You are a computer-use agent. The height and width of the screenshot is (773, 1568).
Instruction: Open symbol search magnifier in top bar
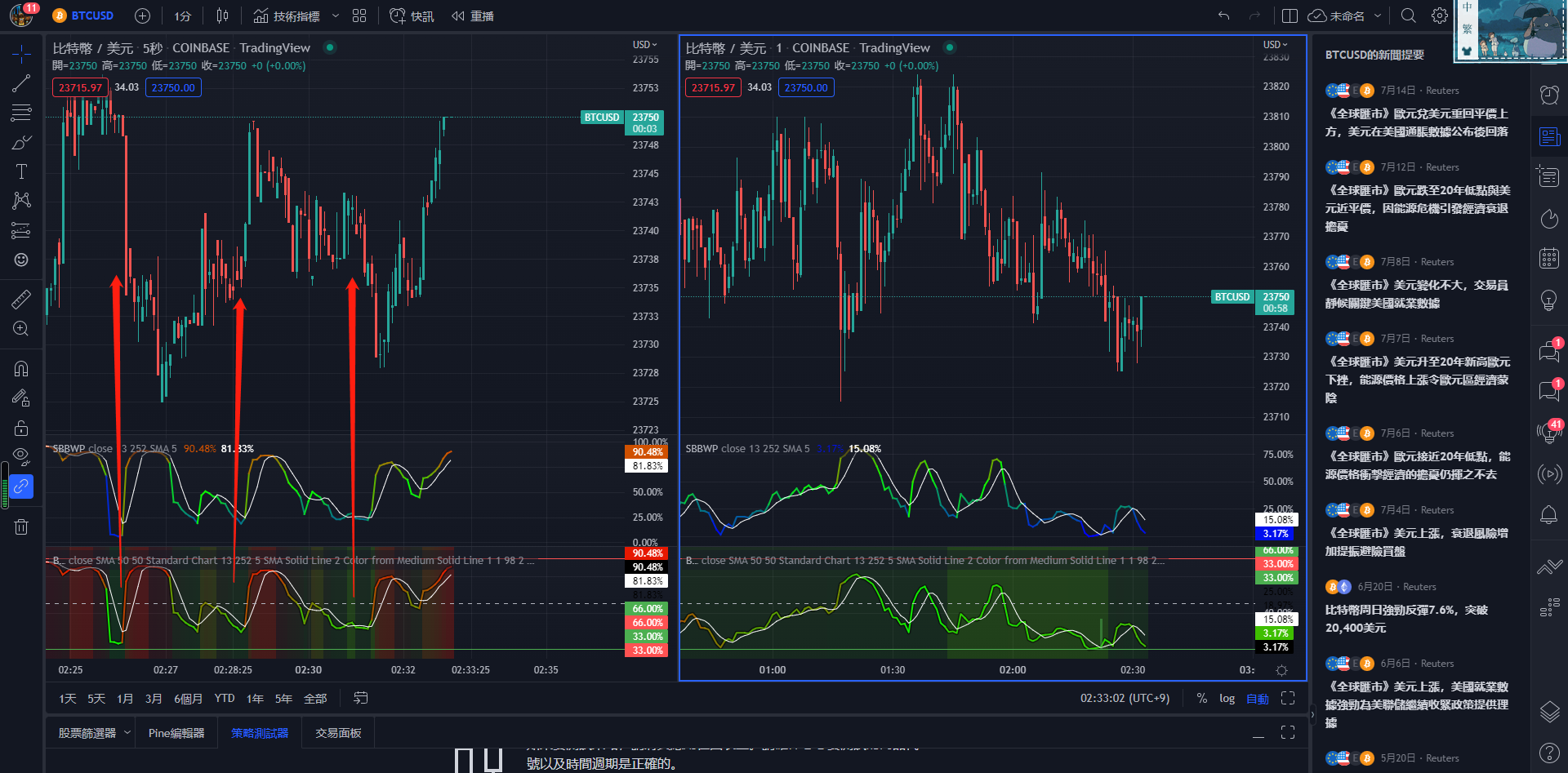1409,16
